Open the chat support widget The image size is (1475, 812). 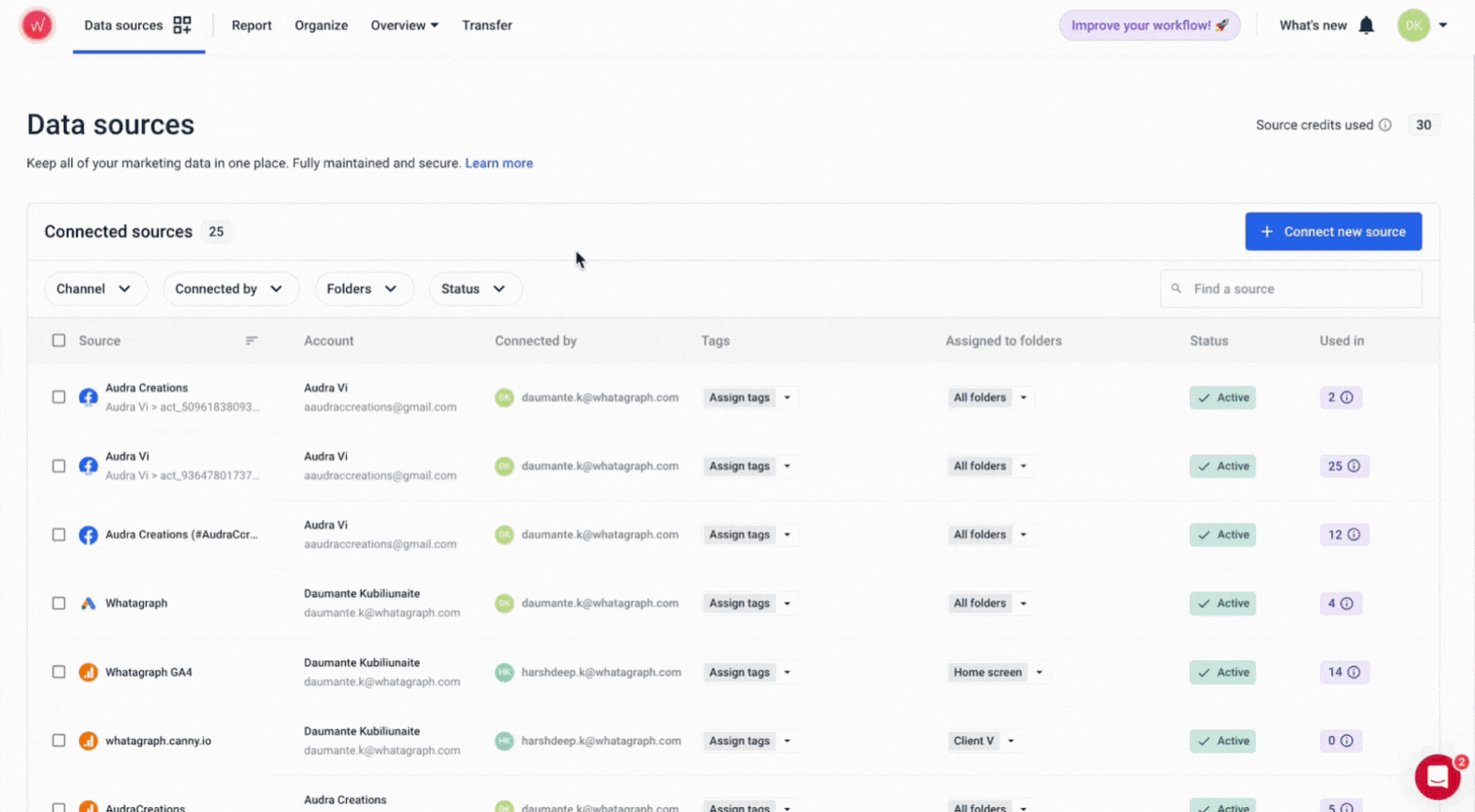tap(1437, 776)
